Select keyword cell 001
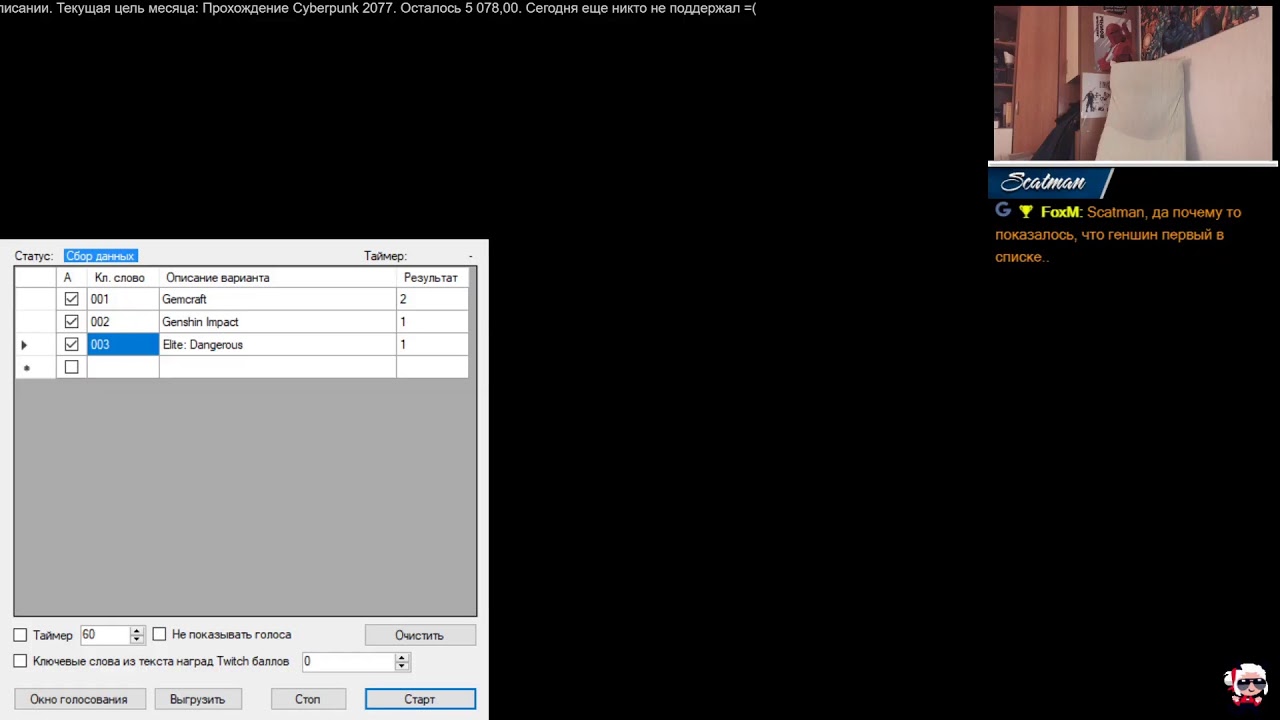This screenshot has width=1280, height=720. [x=123, y=299]
